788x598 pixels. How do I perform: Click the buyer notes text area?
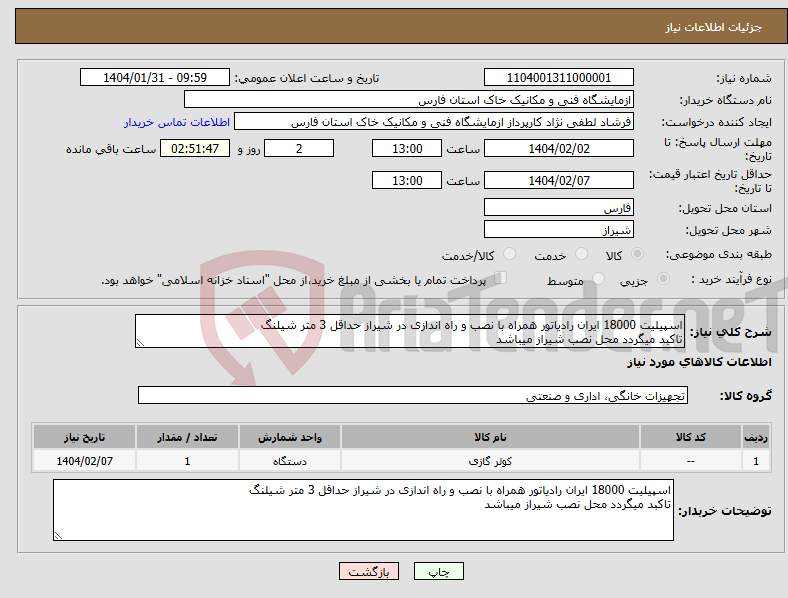363,510
